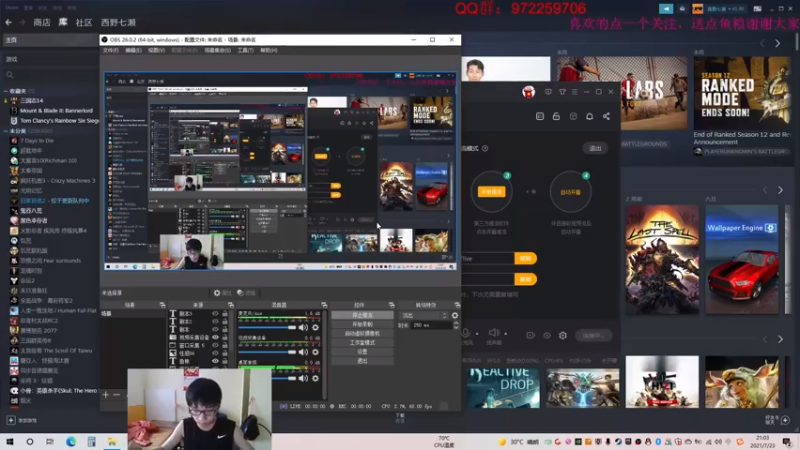Click the speaker icon in streaming companion
This screenshot has width=800, height=450.
[x=493, y=333]
